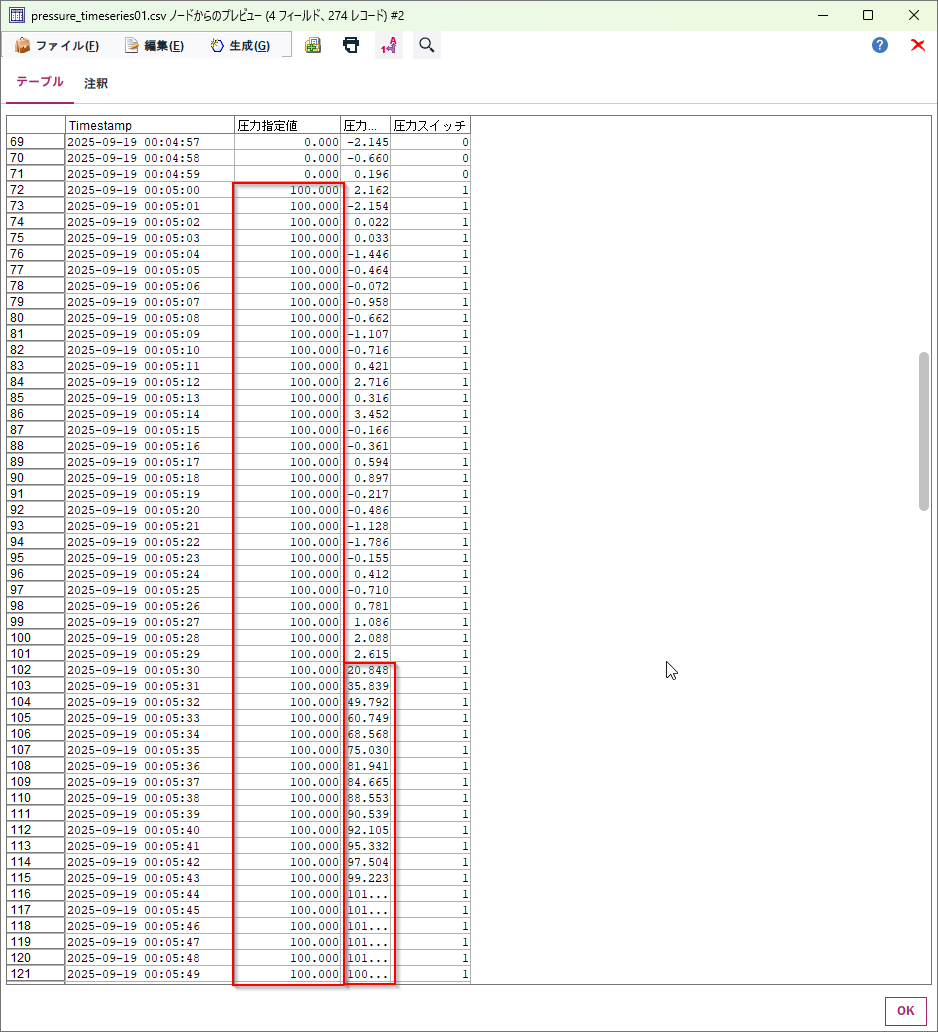Click the truncated 圧力... column header
Image resolution: width=938 pixels, height=1032 pixels.
365,125
